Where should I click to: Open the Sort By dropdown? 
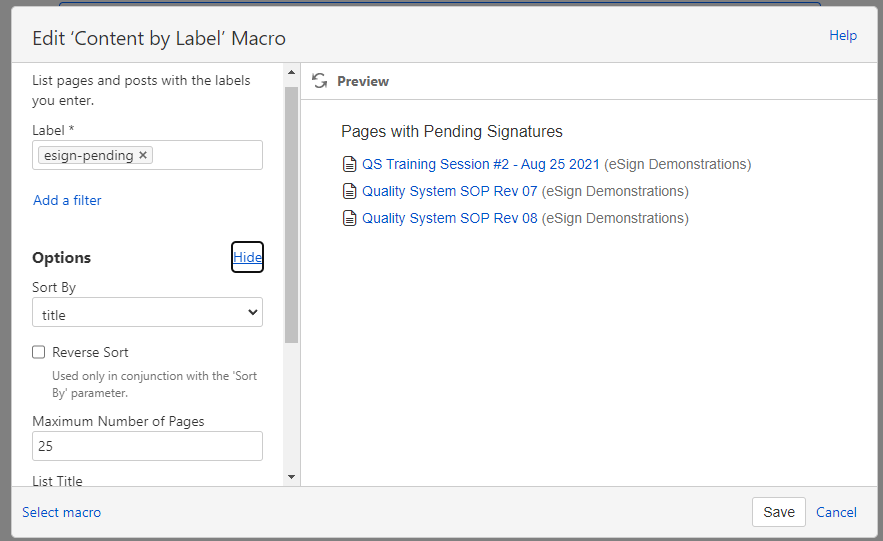[147, 314]
